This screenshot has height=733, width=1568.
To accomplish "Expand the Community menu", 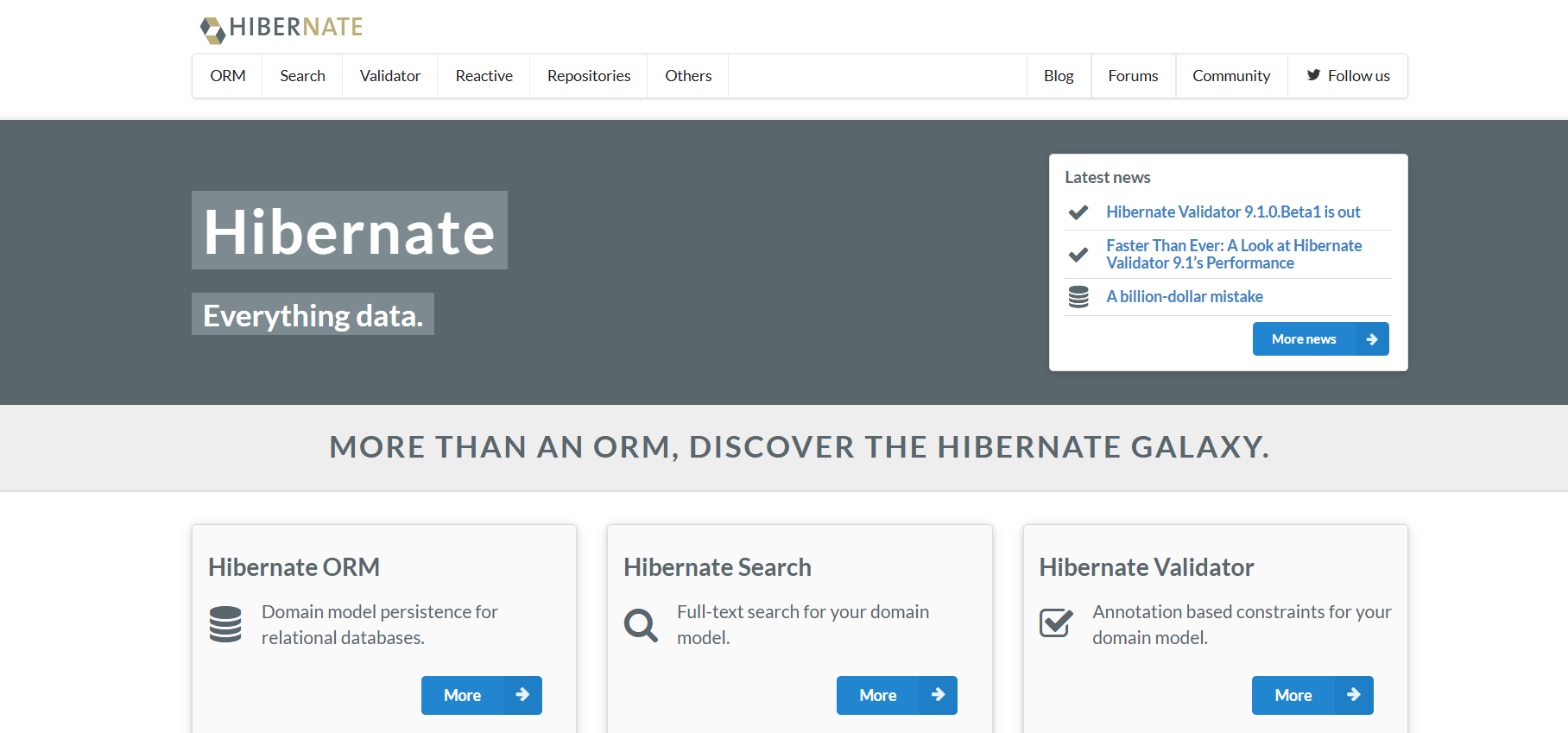I will pyautogui.click(x=1231, y=76).
